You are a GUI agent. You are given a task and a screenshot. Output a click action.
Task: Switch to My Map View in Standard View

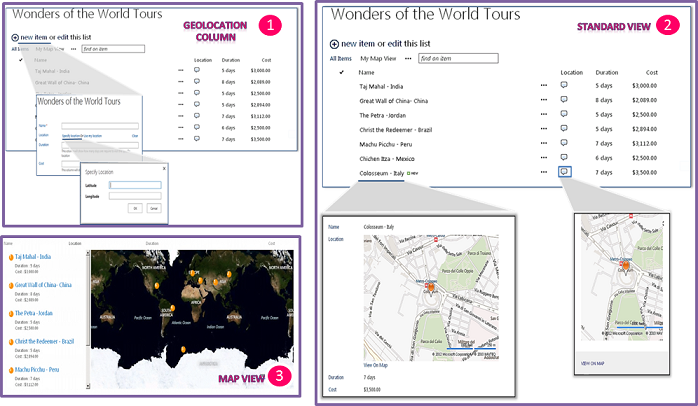coord(378,58)
